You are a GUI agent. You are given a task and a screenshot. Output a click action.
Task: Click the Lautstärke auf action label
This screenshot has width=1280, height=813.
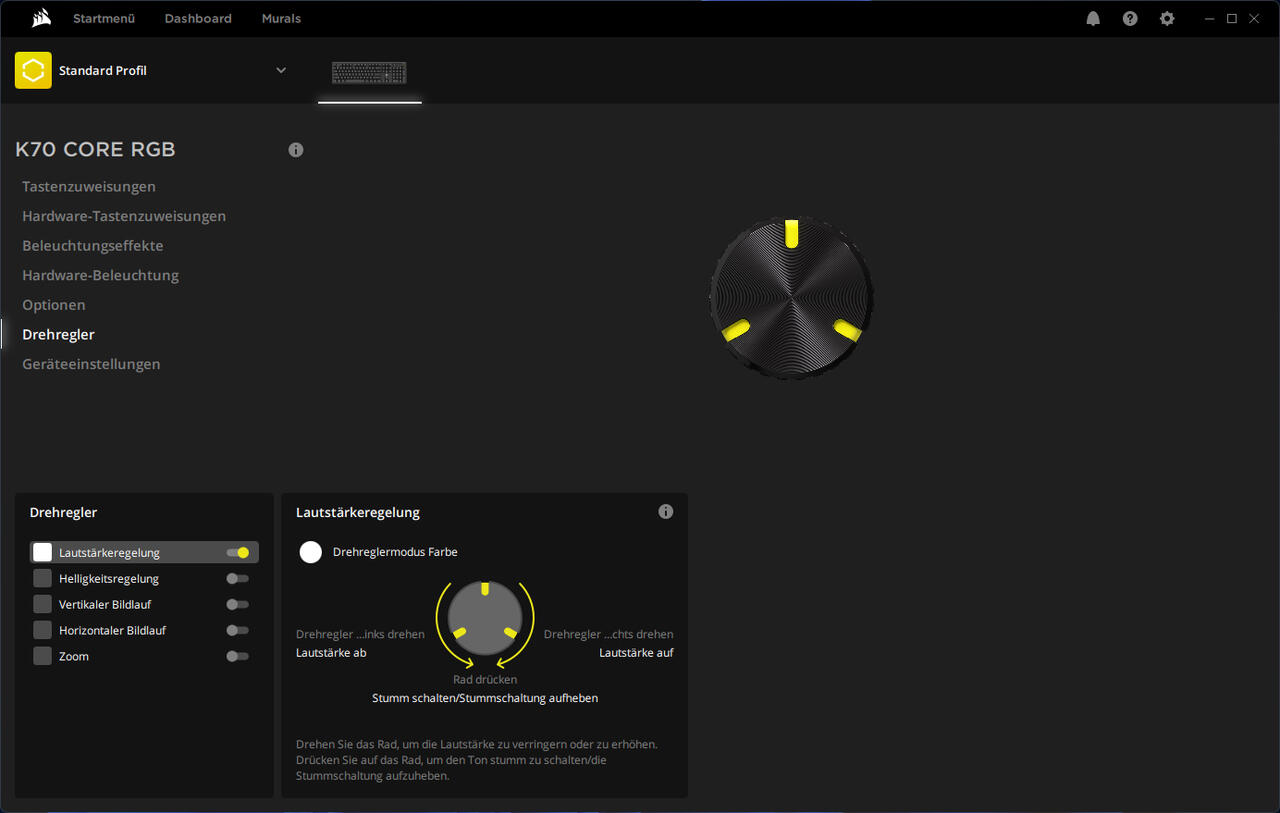(636, 653)
